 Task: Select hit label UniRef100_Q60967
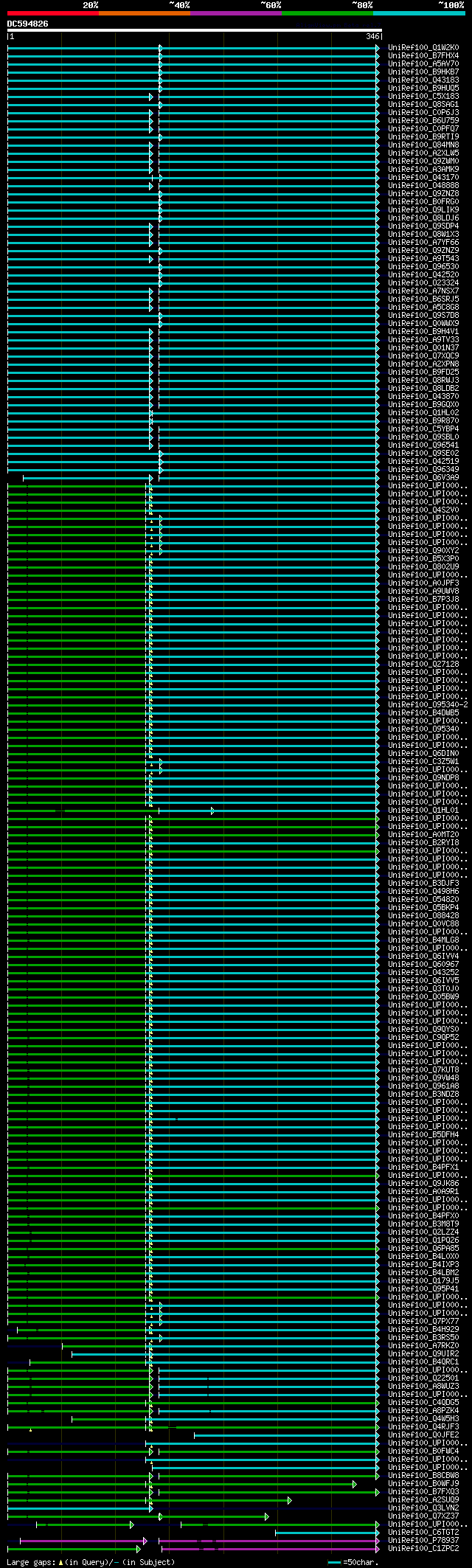pos(423,964)
